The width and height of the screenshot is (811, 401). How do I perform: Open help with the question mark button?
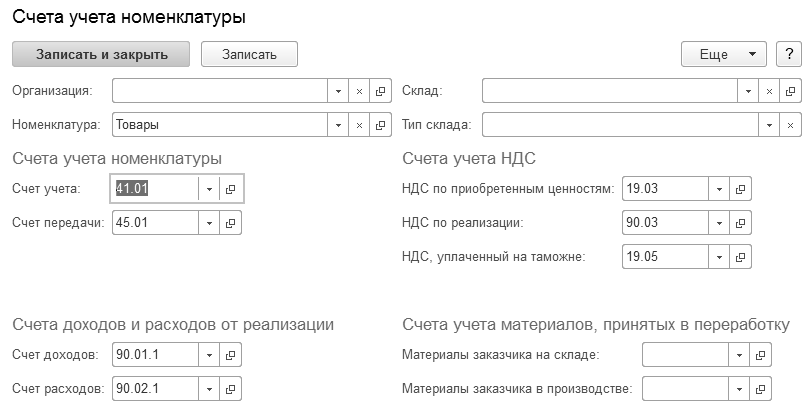click(790, 54)
